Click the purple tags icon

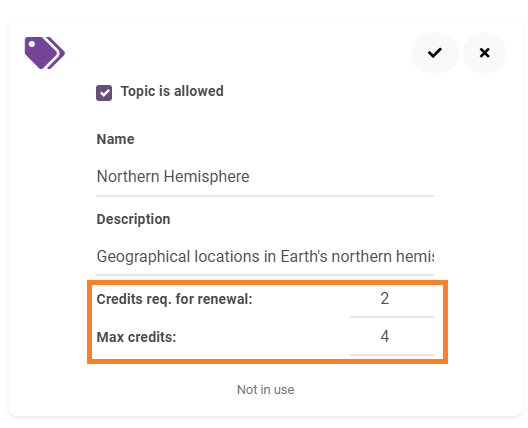(44, 53)
